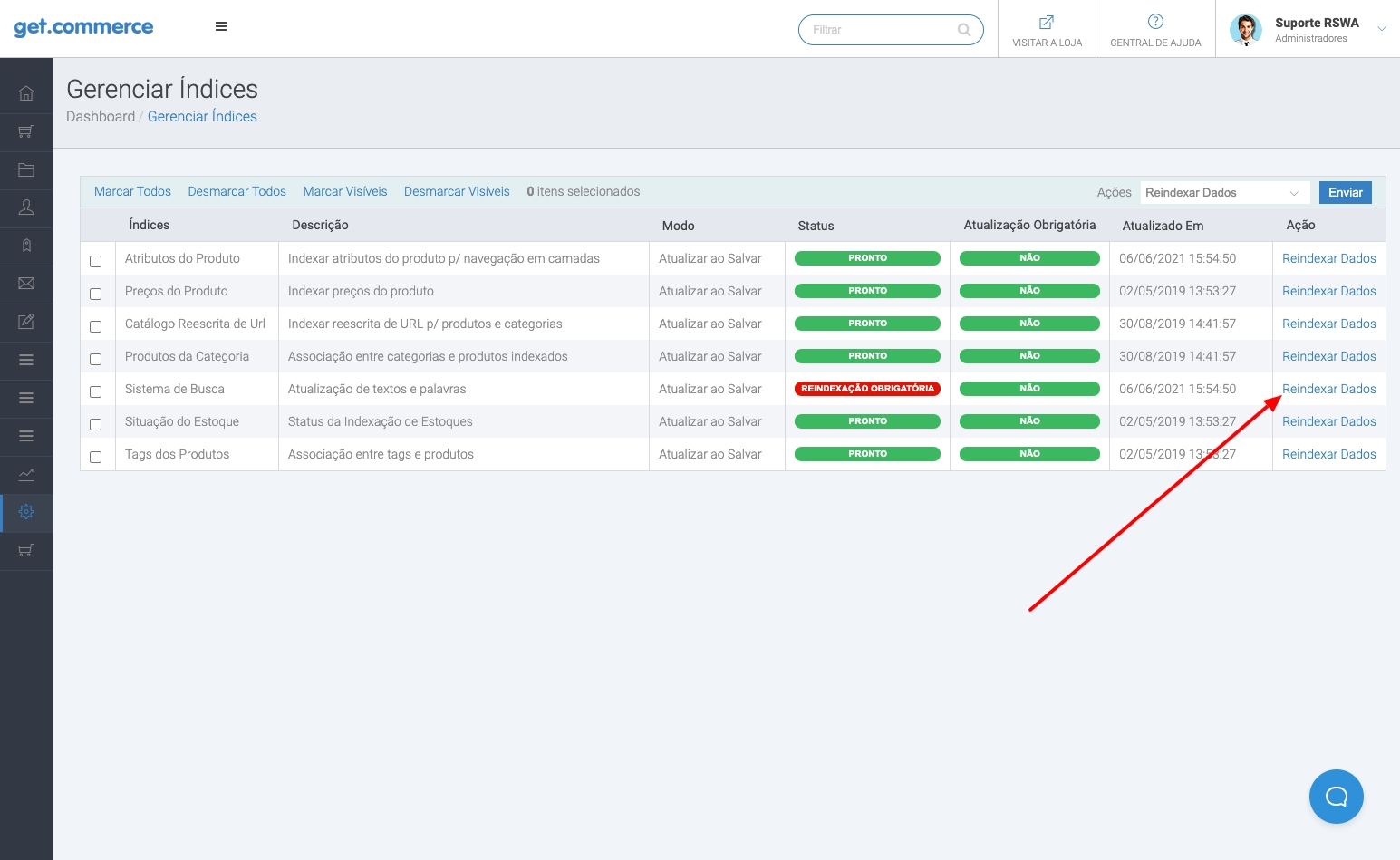This screenshot has width=1400, height=860.
Task: Open the user profile icon in sidebar
Action: tap(26, 208)
